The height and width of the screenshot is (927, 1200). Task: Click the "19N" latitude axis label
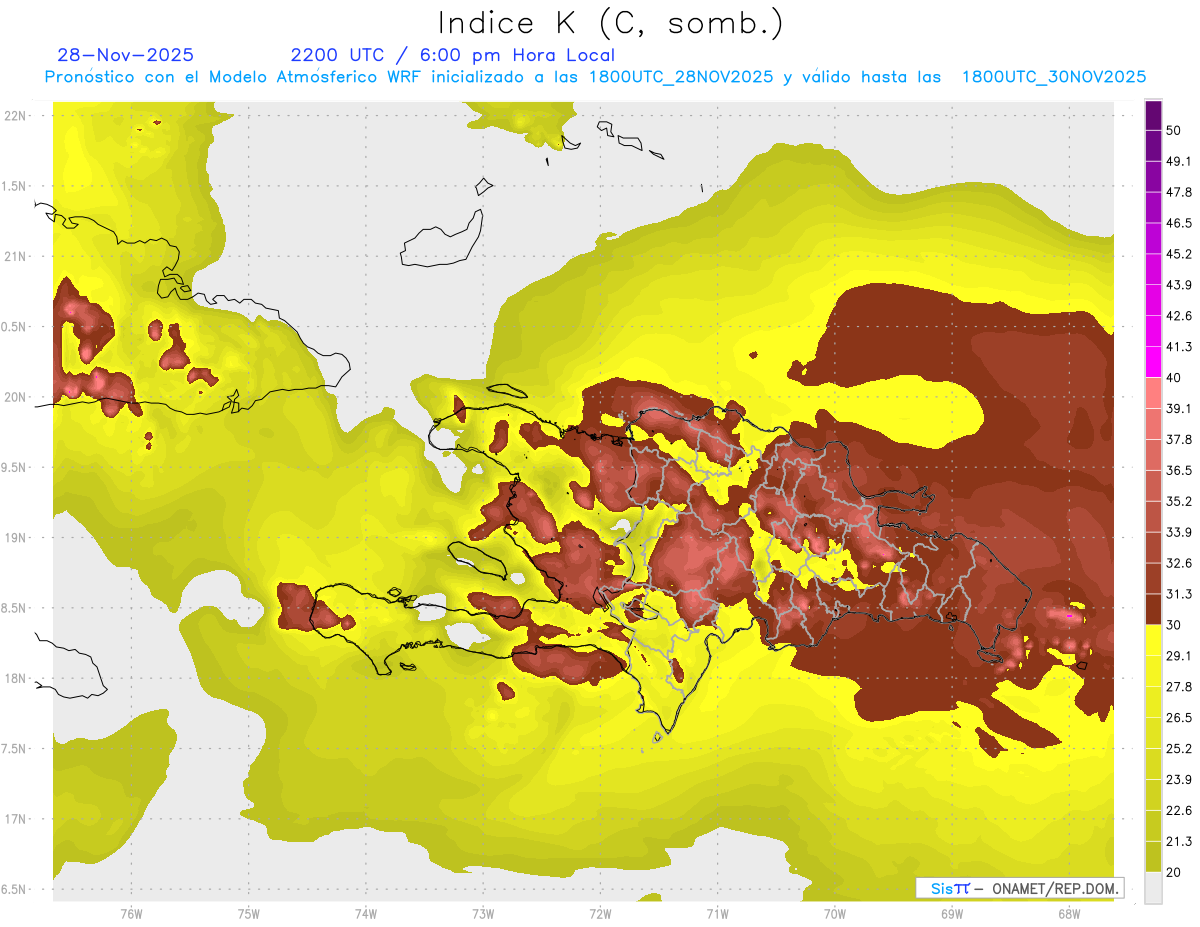(x=16, y=537)
